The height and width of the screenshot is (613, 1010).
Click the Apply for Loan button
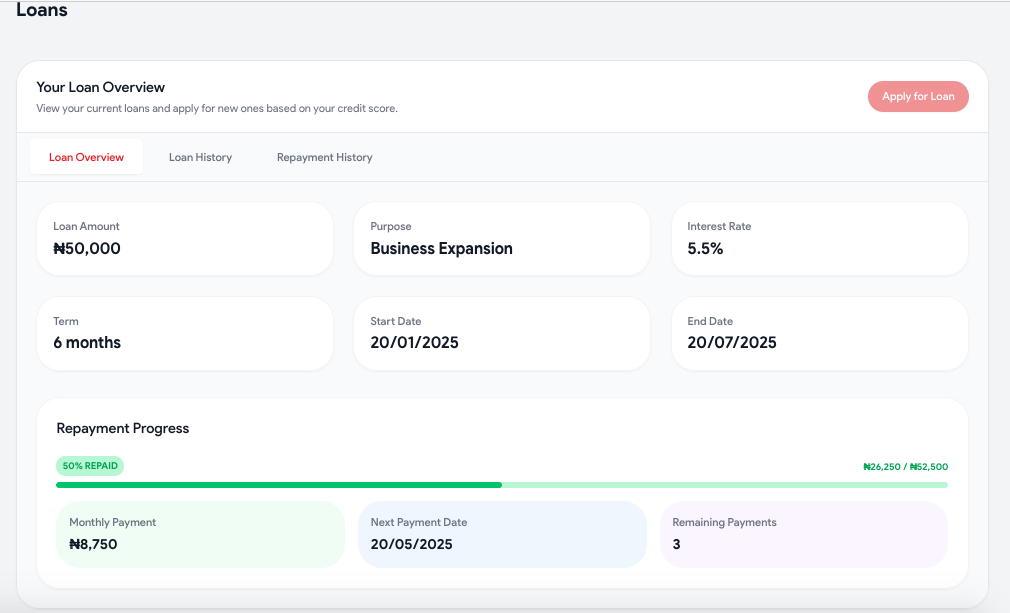pos(918,97)
